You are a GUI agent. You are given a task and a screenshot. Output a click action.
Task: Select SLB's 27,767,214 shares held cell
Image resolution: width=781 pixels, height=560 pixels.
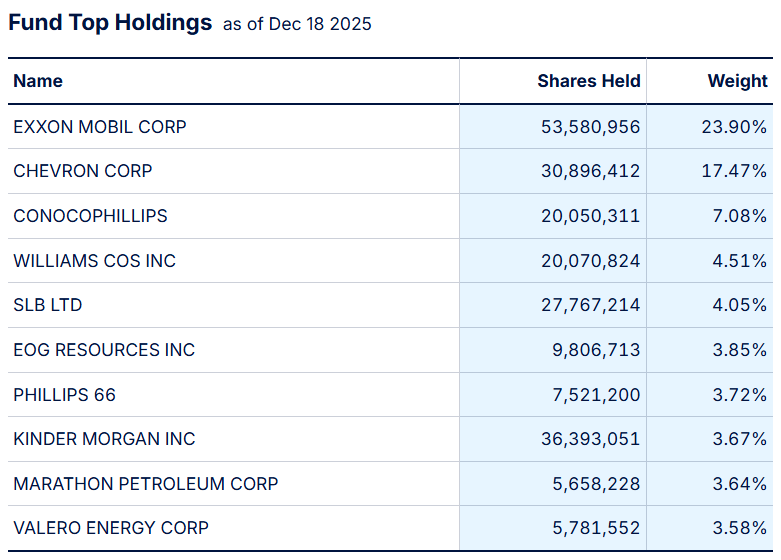pyautogui.click(x=588, y=305)
